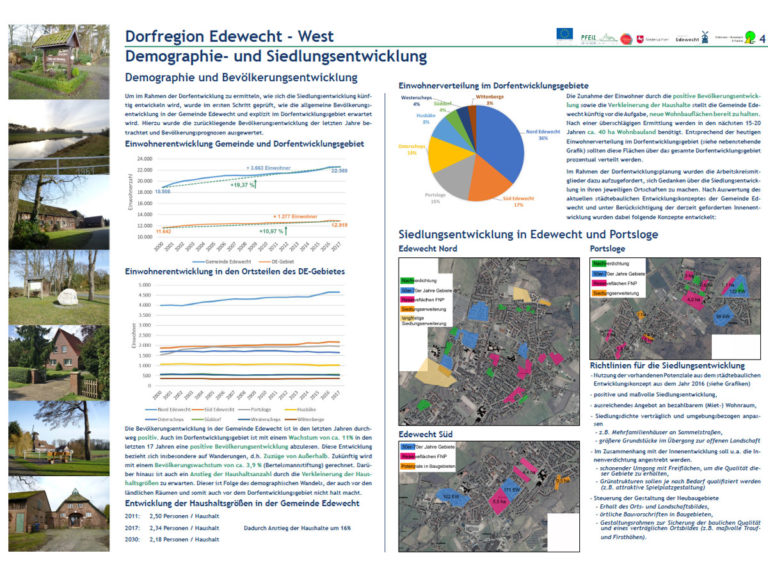Open the village sign photo with mossy roof
This screenshot has height=576, width=768.
59,62
